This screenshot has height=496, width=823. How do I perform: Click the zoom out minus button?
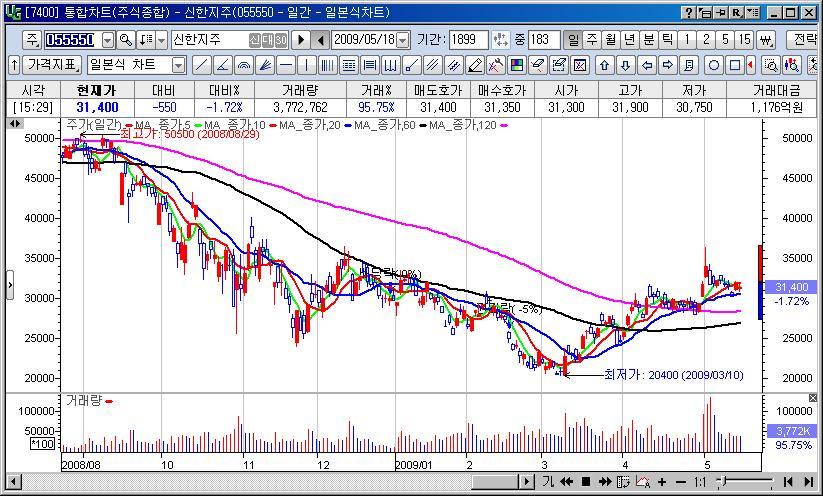point(680,482)
